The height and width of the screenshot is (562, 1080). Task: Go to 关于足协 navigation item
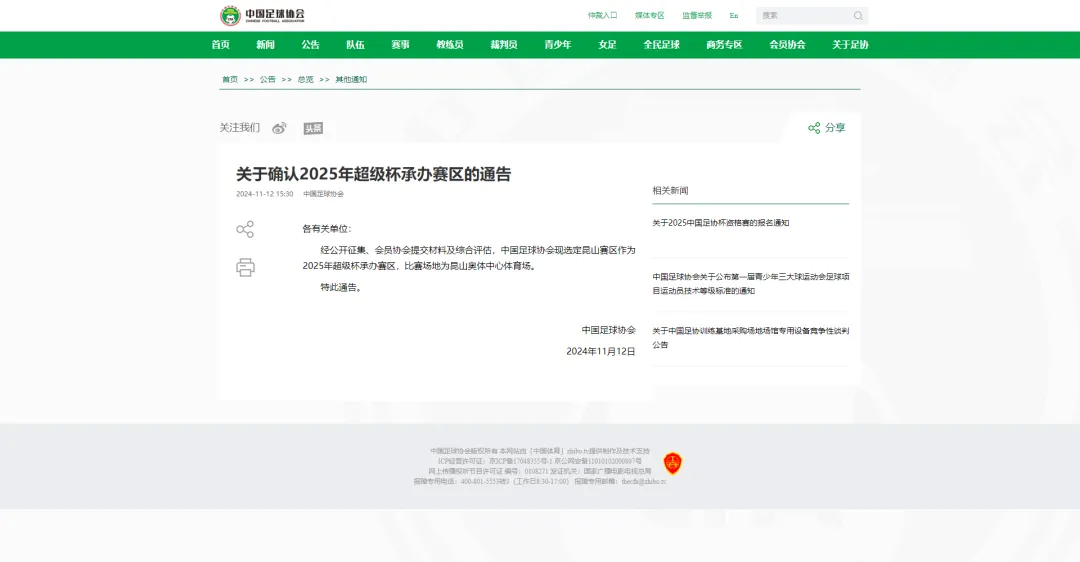pos(850,45)
